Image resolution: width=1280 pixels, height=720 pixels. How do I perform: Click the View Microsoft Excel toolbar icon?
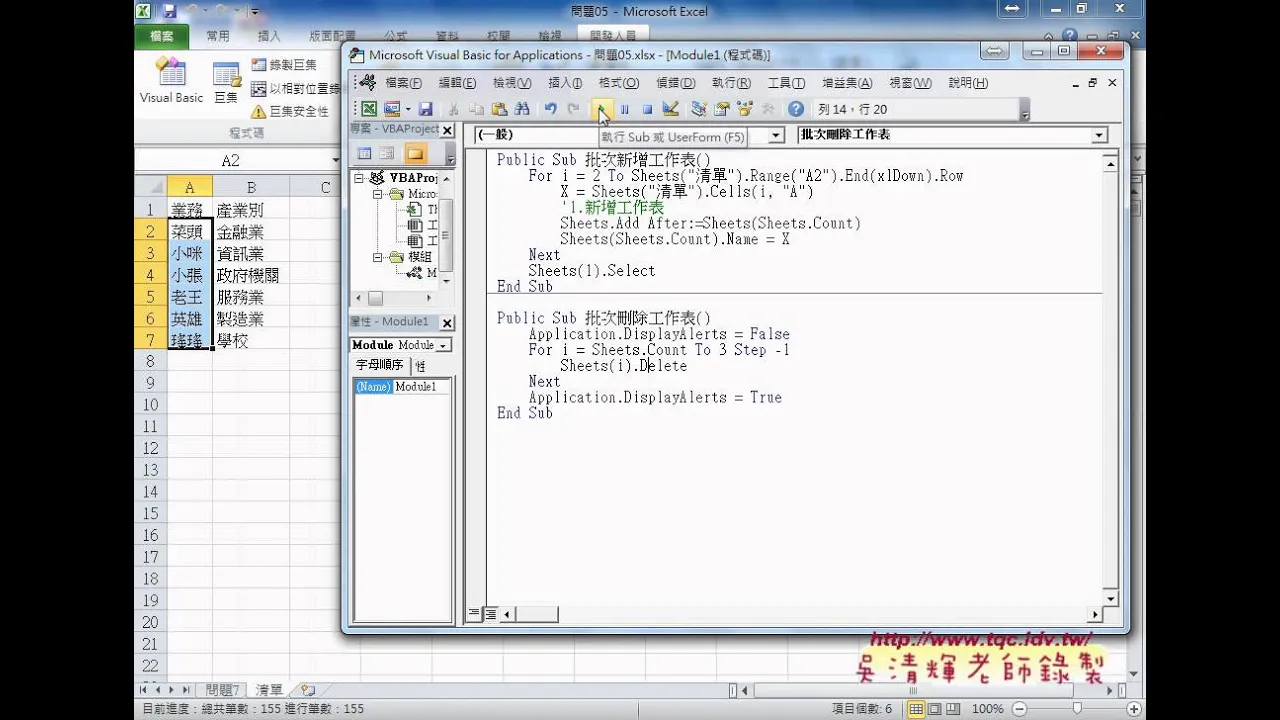pos(369,109)
